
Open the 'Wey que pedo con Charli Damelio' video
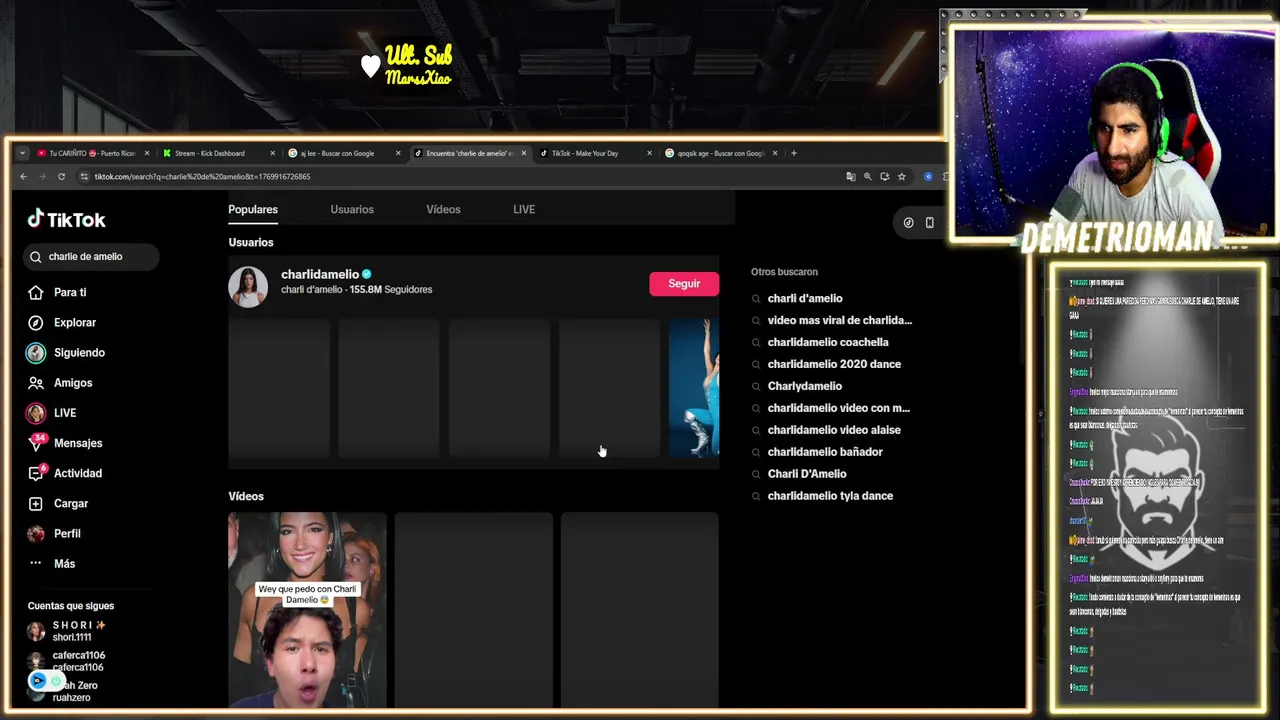click(x=307, y=610)
